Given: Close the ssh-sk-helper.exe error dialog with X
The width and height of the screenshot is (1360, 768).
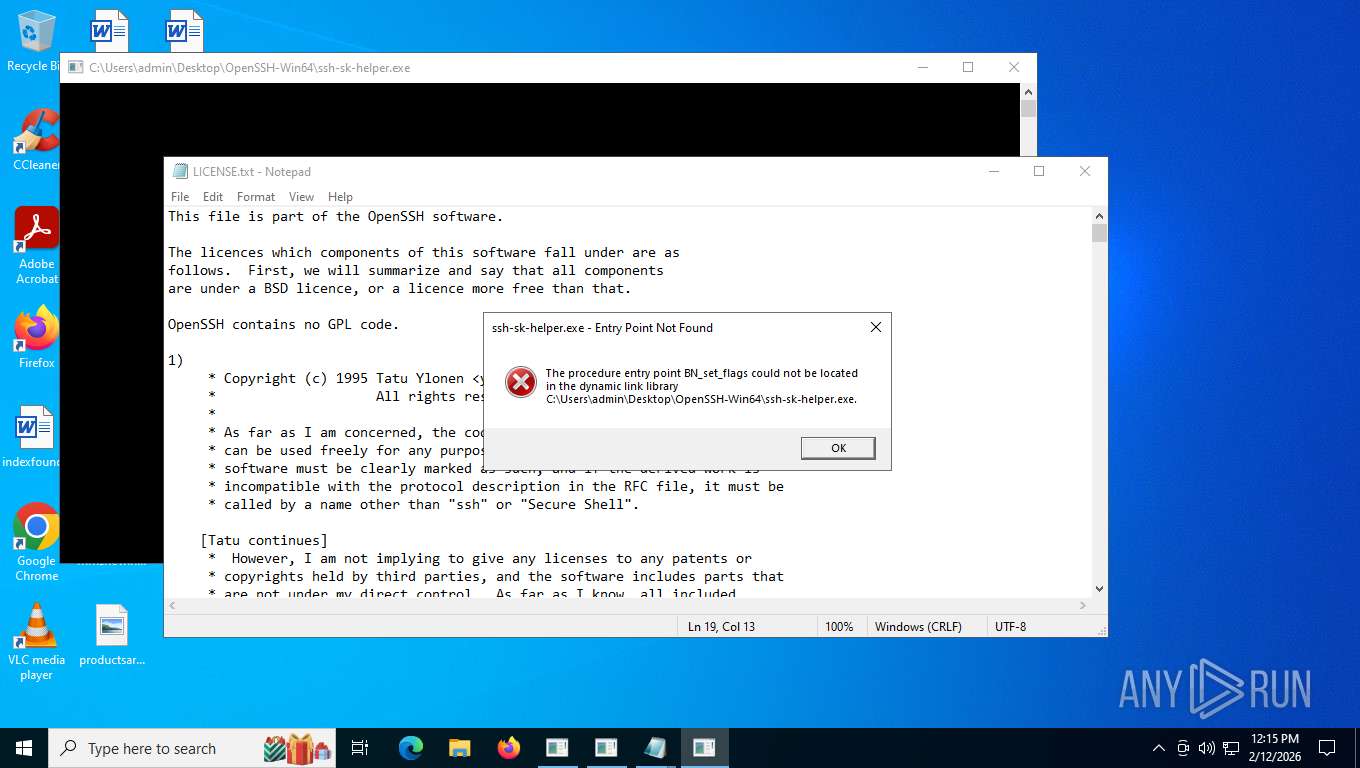Looking at the screenshot, I should coord(875,327).
